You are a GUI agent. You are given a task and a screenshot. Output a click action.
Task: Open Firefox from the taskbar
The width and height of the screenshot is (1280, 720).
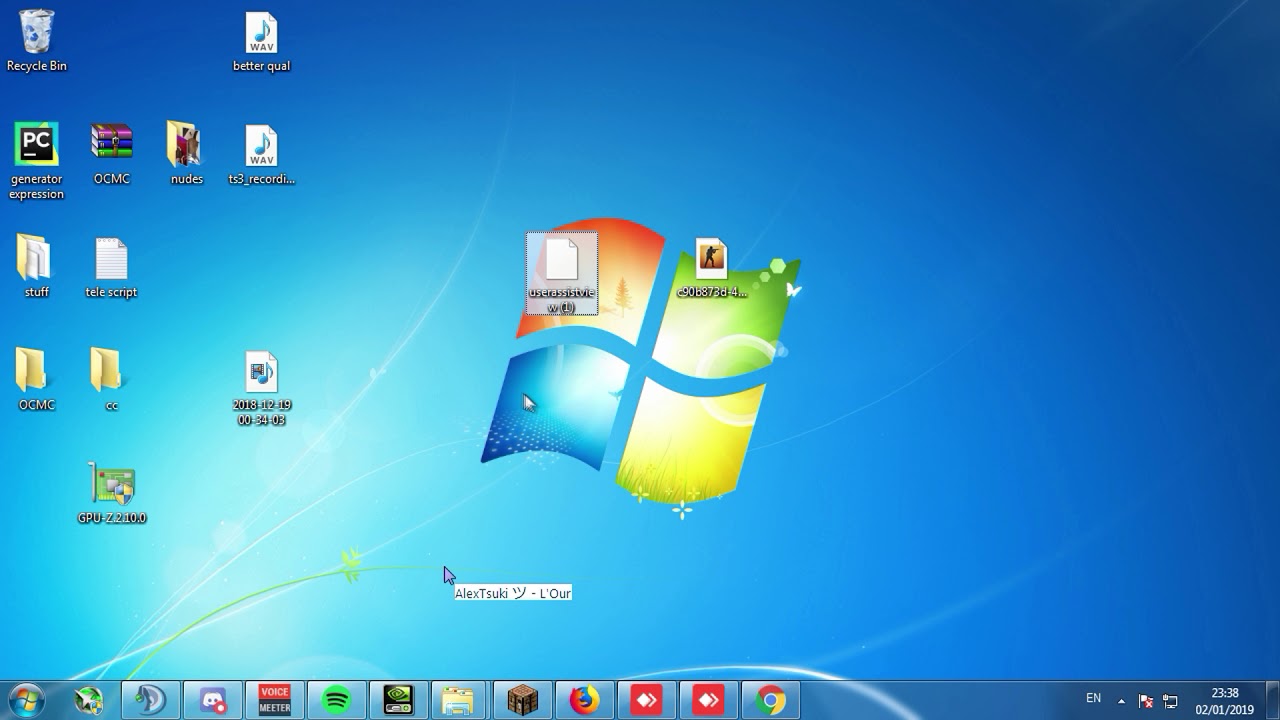[585, 700]
